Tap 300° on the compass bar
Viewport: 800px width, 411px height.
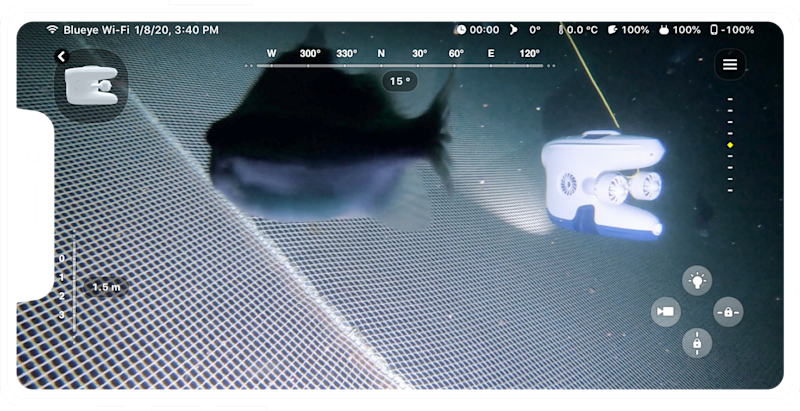[310, 54]
